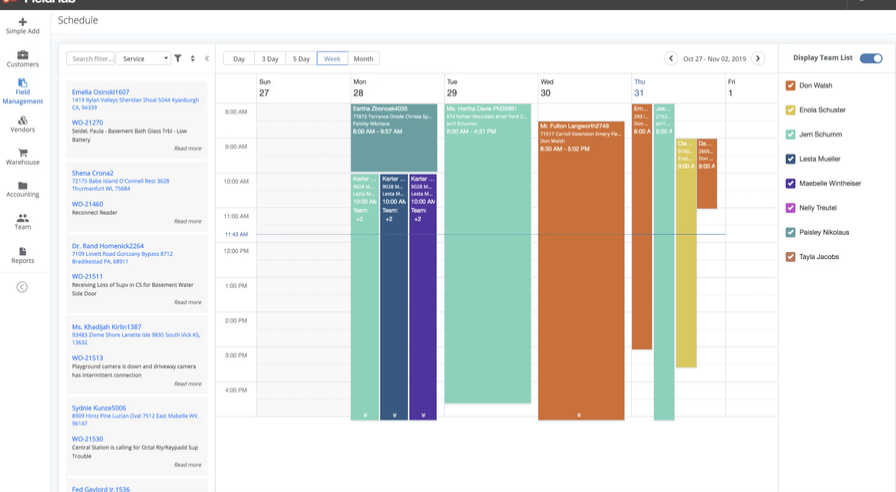The height and width of the screenshot is (492, 896).
Task: Open work order WO-21511
Action: [x=87, y=276]
